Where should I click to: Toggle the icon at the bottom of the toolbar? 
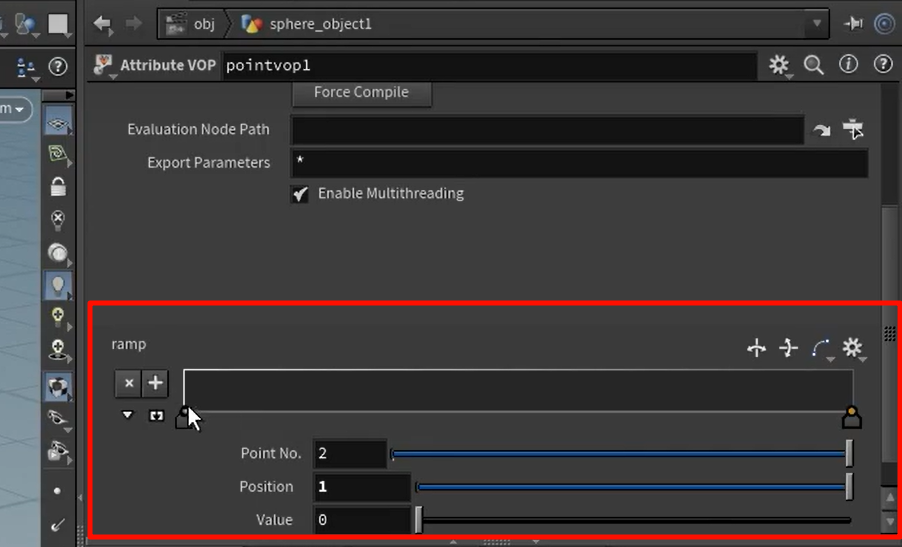pos(58,524)
